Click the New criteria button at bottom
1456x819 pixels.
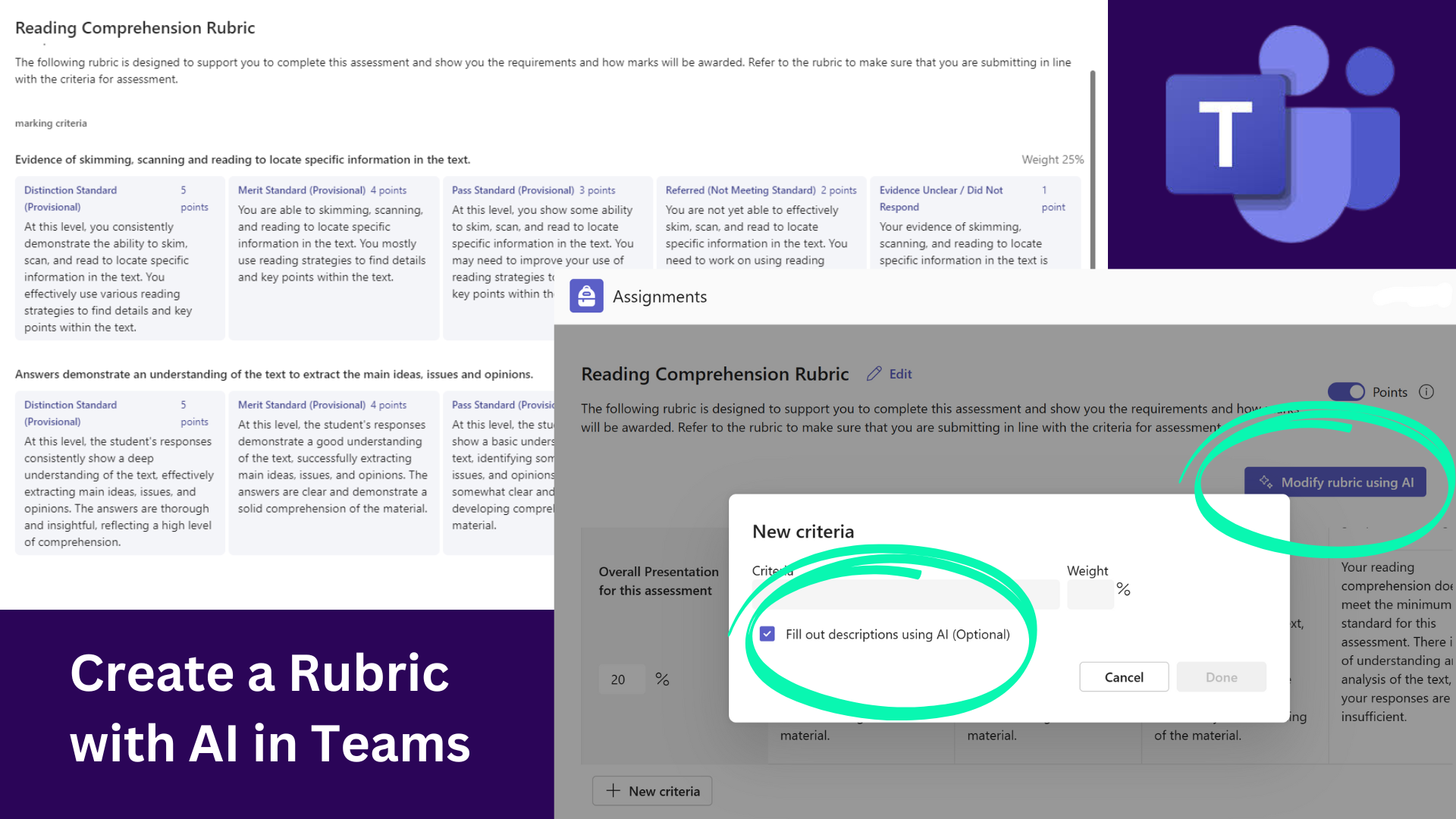click(652, 791)
